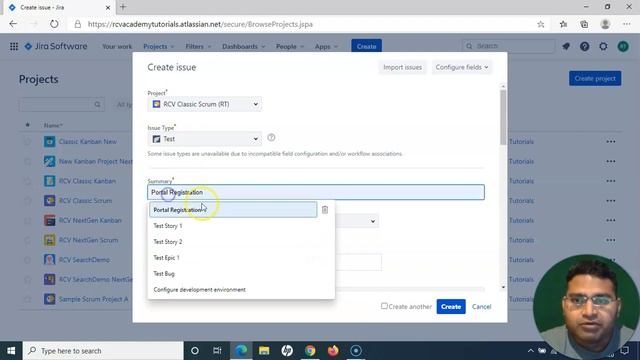Open the browser settings and more menu
The width and height of the screenshot is (640, 360).
pyautogui.click(x=627, y=24)
